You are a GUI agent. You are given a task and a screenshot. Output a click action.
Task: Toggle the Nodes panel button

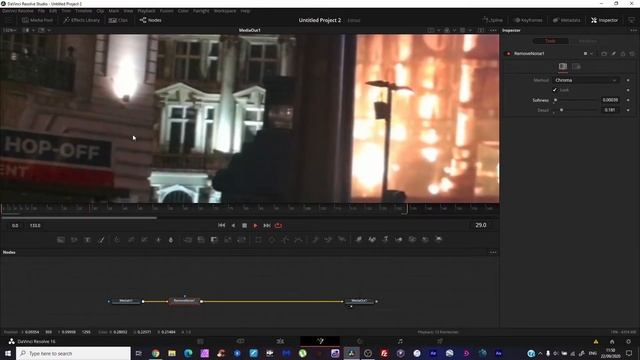click(151, 20)
